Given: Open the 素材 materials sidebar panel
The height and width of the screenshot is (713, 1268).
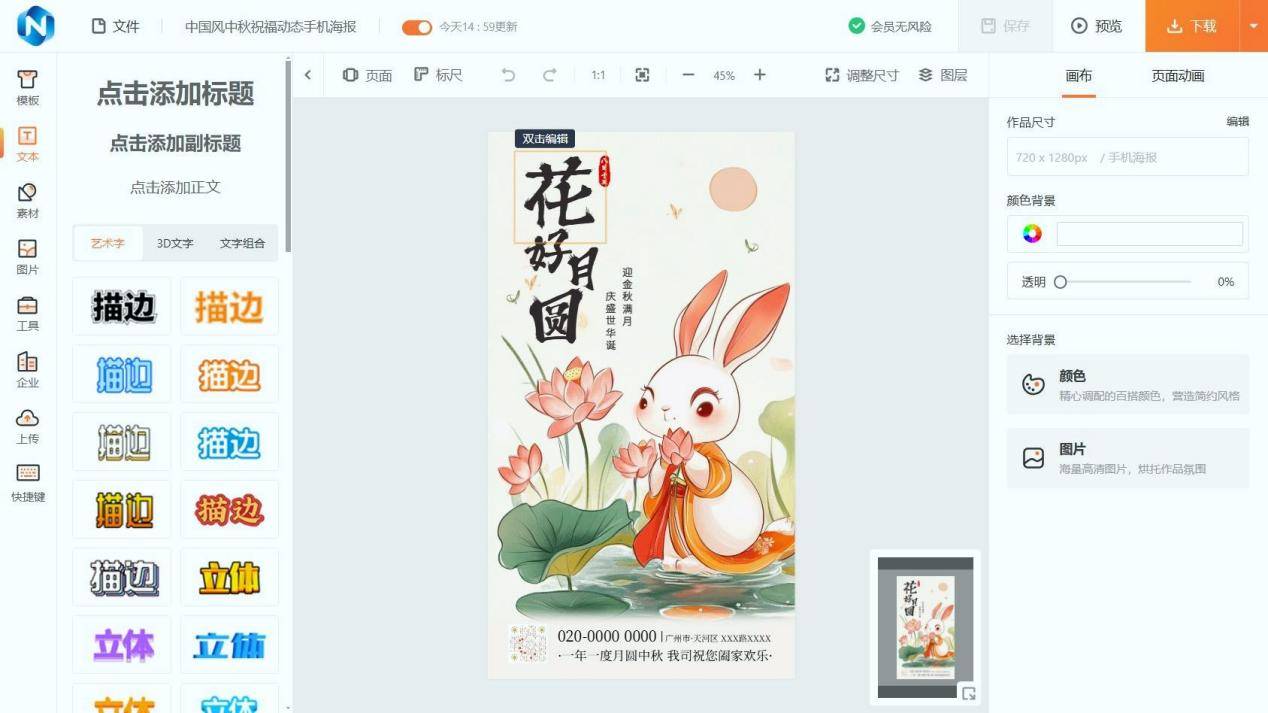Looking at the screenshot, I should 28,200.
